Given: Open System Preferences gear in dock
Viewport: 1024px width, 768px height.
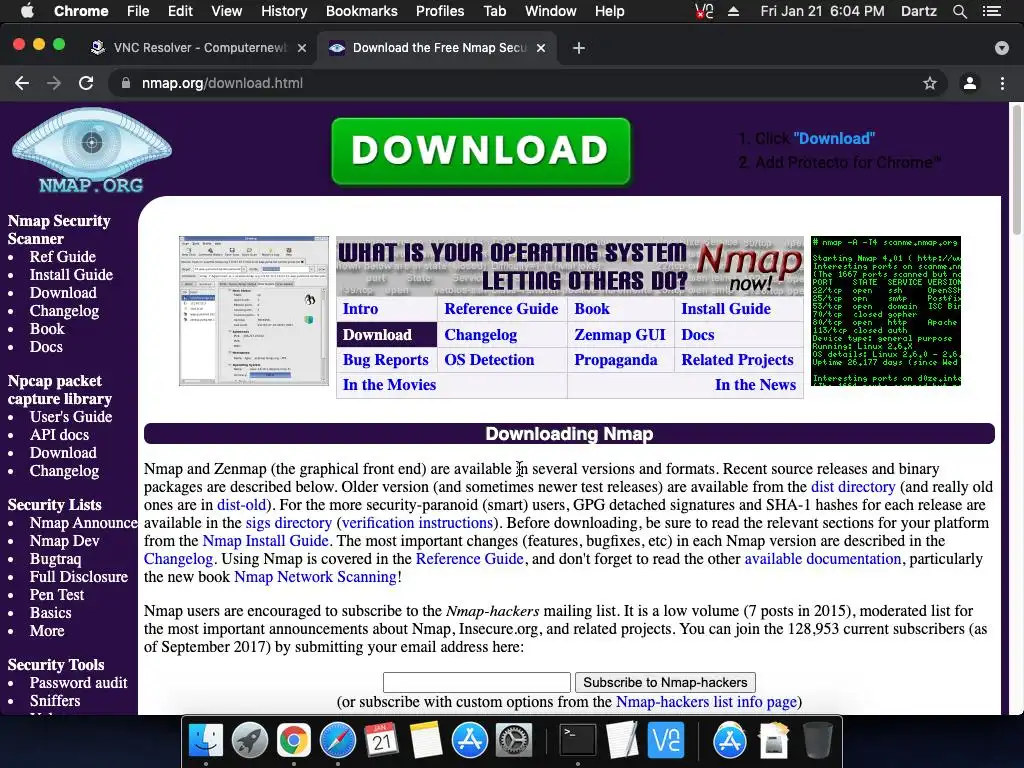Looking at the screenshot, I should tap(514, 741).
